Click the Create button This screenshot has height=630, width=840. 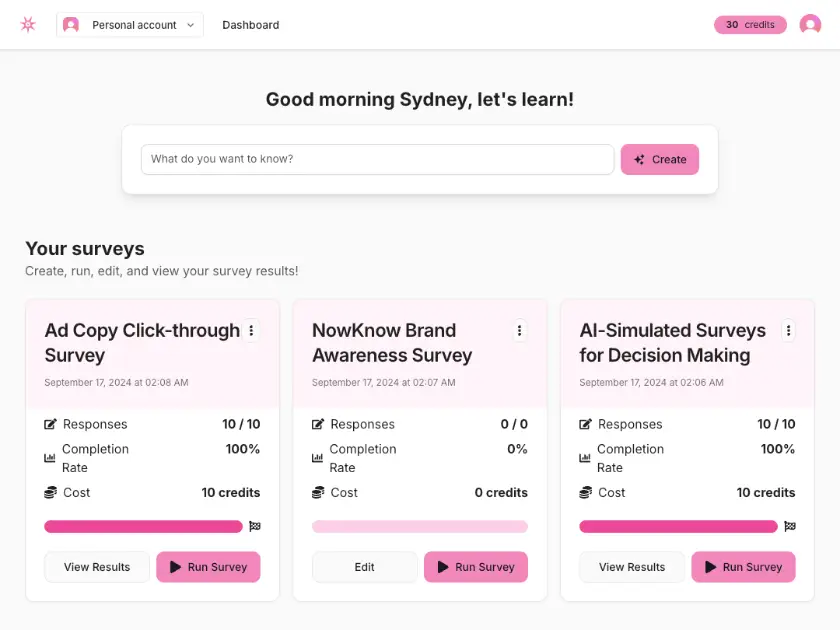[x=659, y=159]
